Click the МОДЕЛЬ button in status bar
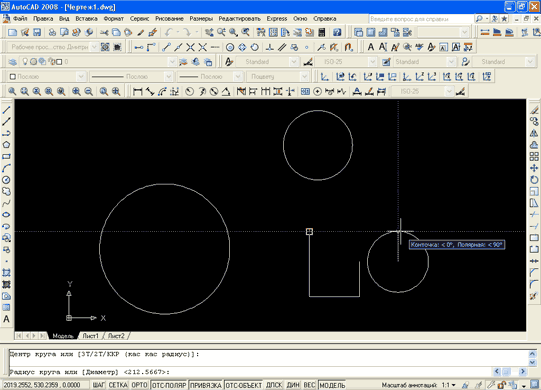 coord(332,385)
